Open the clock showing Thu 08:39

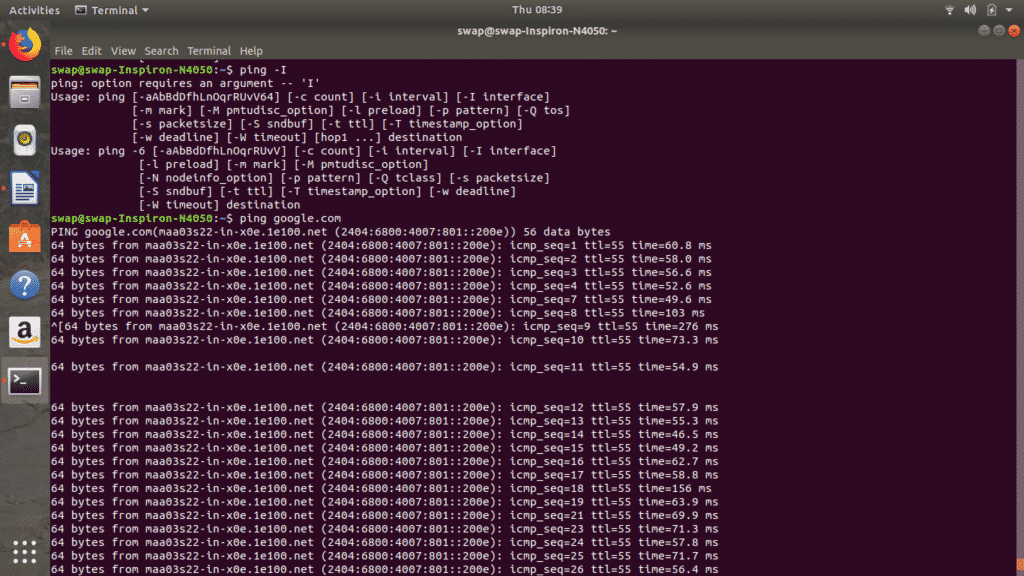click(x=537, y=10)
